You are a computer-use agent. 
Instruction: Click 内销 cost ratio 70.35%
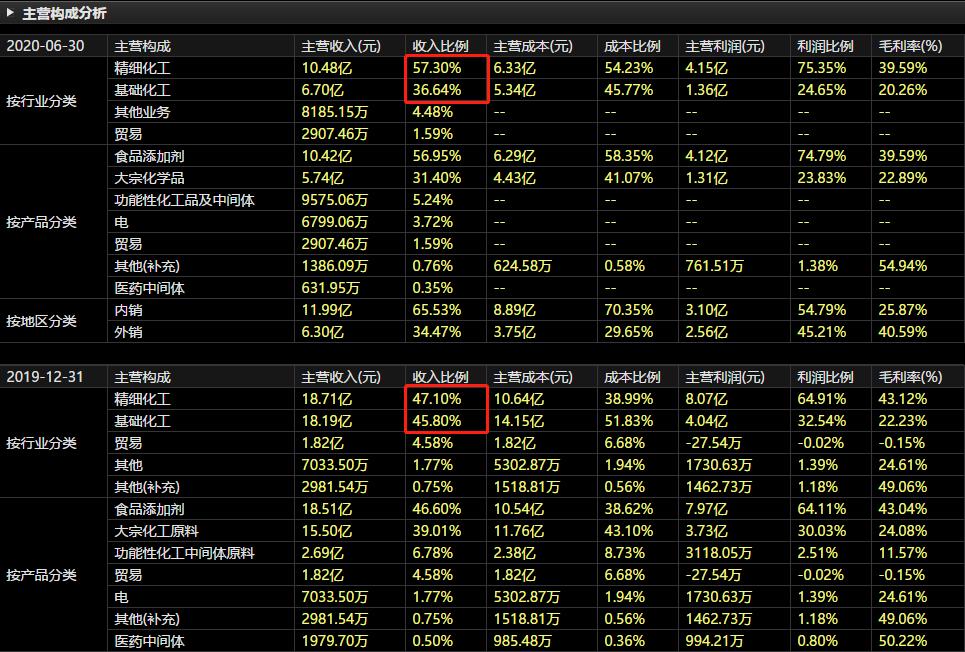click(x=628, y=310)
